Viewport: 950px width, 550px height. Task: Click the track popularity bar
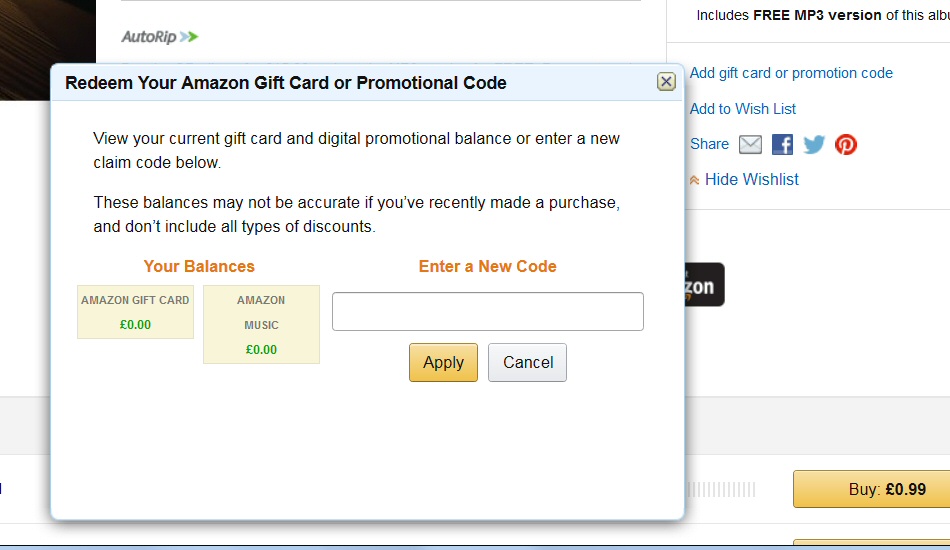pyautogui.click(x=721, y=490)
